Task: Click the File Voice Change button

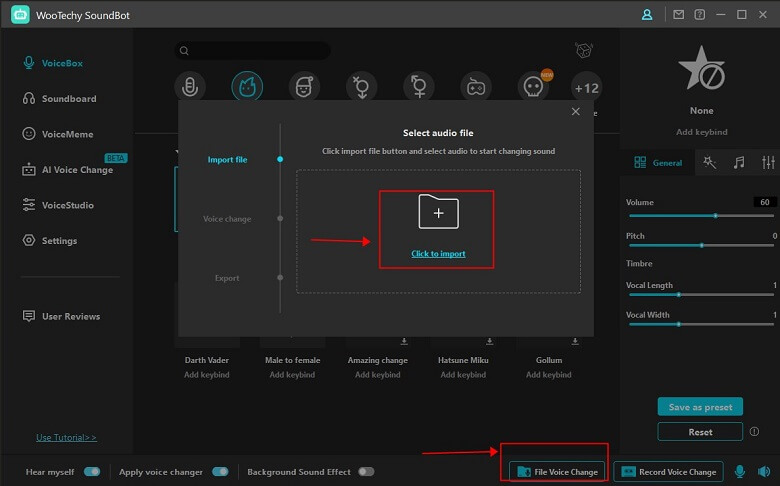Action: coord(557,472)
